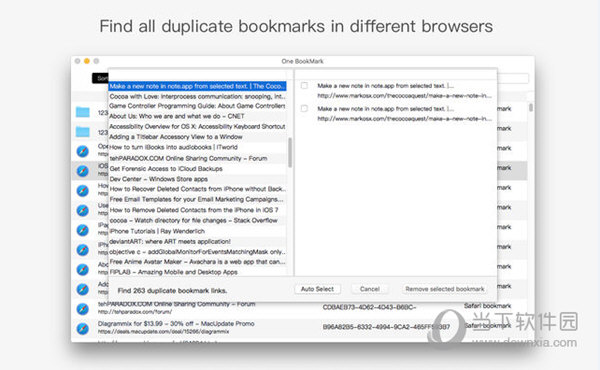Select 'tehPARADOX.COM' row in duplicate list
This screenshot has height=370, width=600.
(197, 158)
